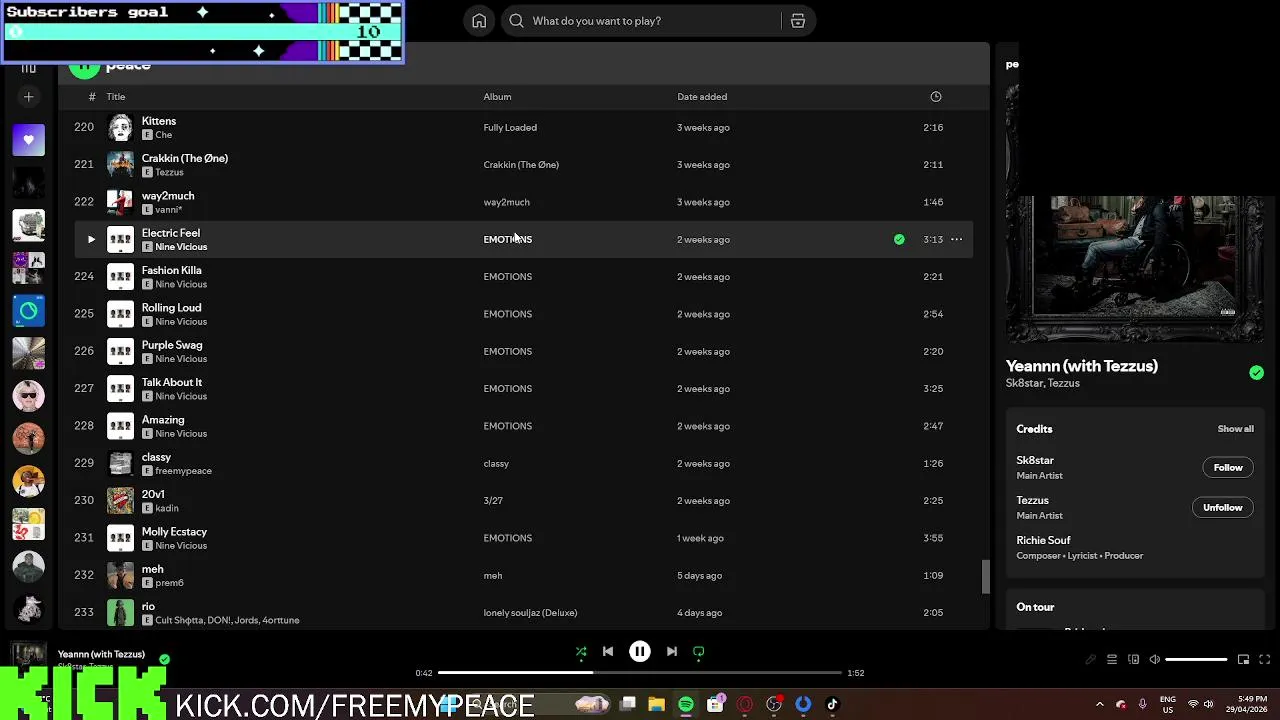
Task: Play Electric Feel via row play button
Action: 91,240
